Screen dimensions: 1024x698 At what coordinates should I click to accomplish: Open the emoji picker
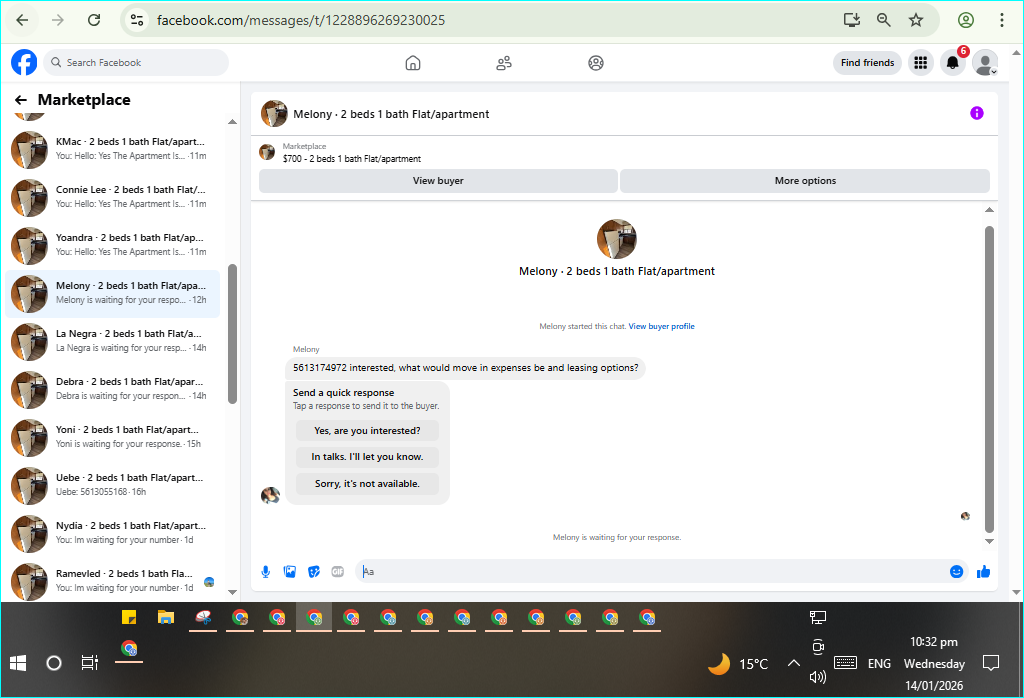pyautogui.click(x=956, y=572)
